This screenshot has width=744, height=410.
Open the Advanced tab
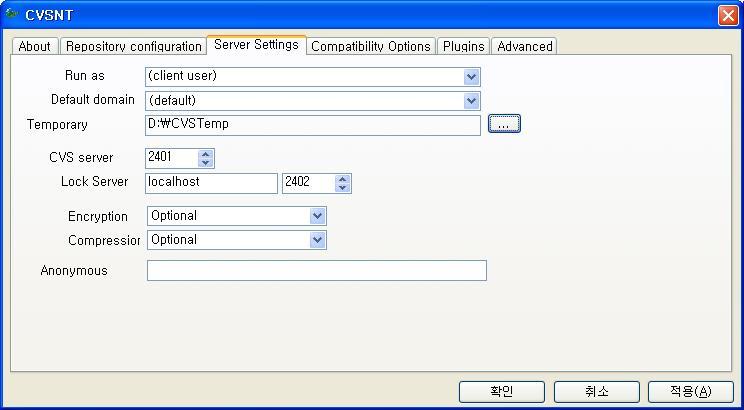pos(525,46)
